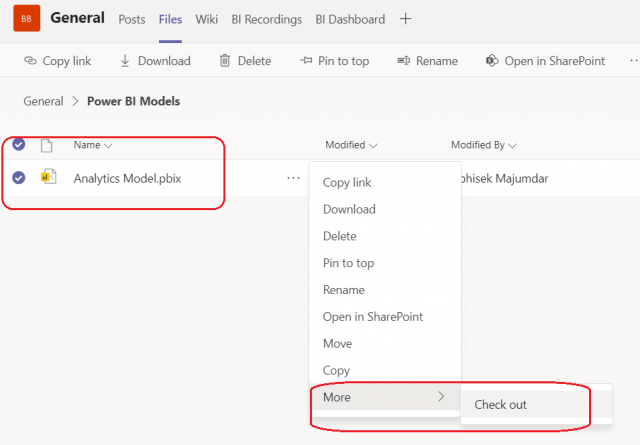Click the Delete toolbar label
The width and height of the screenshot is (640, 445).
click(x=254, y=61)
